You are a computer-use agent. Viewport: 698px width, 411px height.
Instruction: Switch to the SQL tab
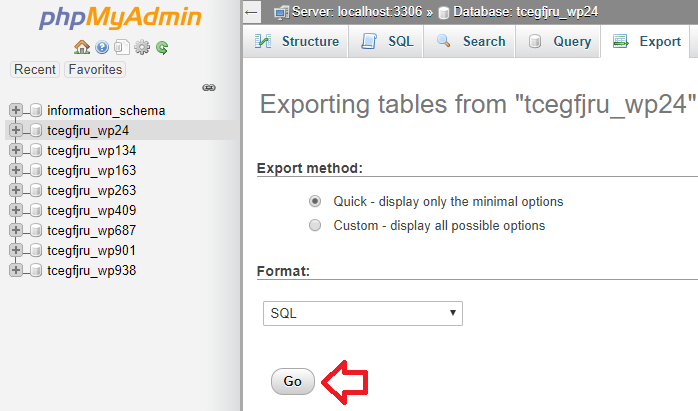(386, 41)
